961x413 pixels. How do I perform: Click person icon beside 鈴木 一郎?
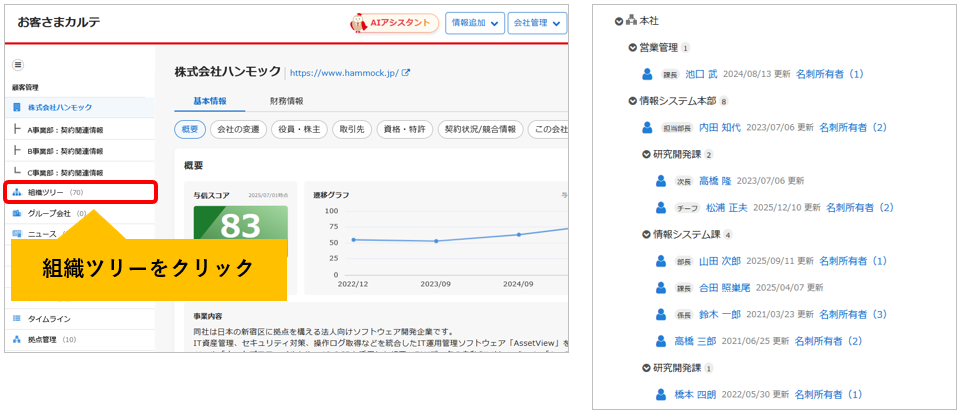(661, 314)
